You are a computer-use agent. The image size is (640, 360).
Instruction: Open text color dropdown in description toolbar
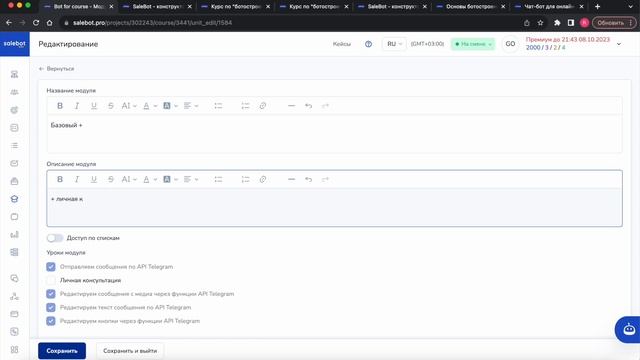pyautogui.click(x=150, y=179)
